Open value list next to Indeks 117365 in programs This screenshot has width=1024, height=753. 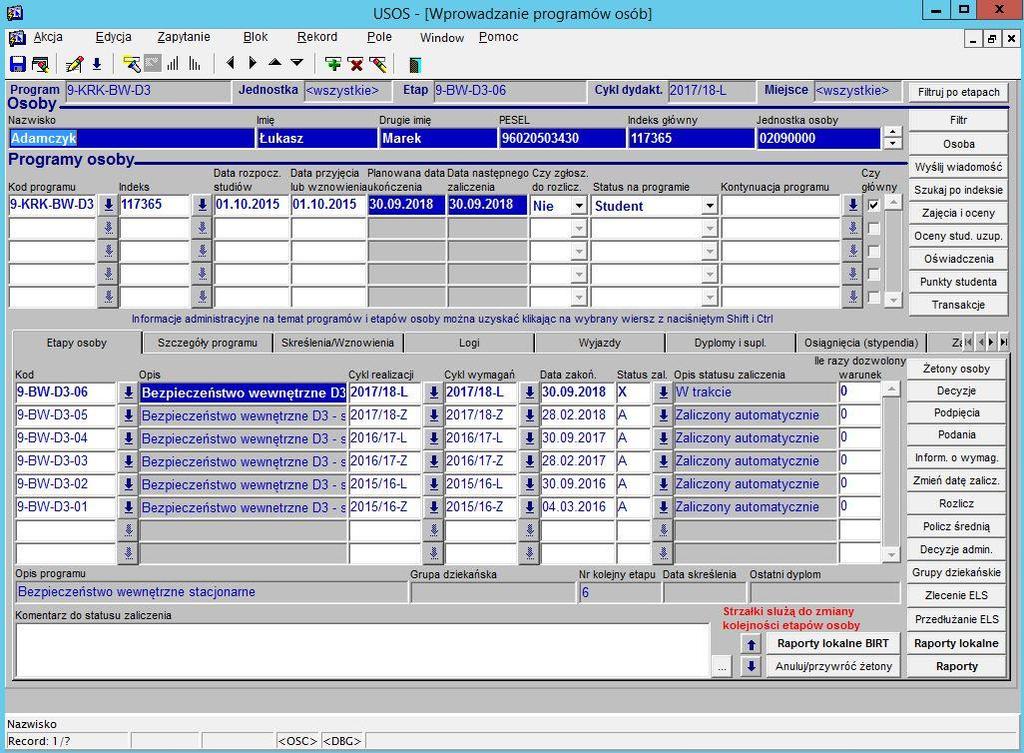pyautogui.click(x=202, y=205)
